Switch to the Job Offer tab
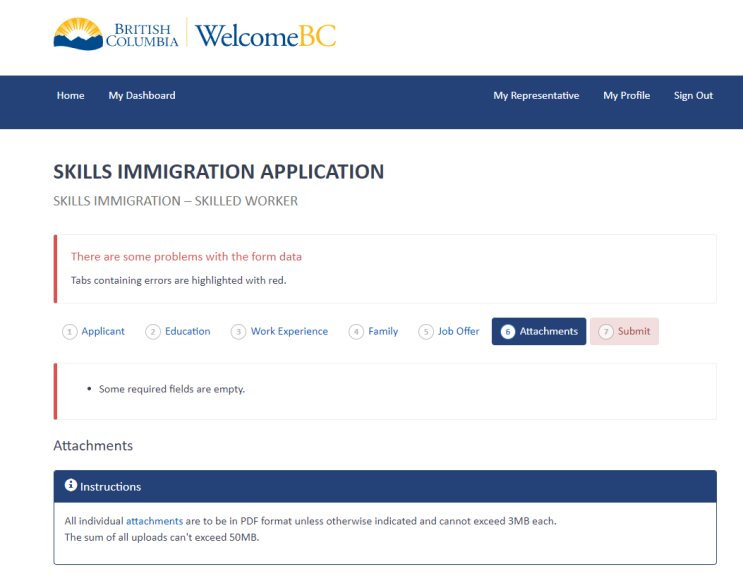This screenshot has width=743, height=576. (449, 332)
